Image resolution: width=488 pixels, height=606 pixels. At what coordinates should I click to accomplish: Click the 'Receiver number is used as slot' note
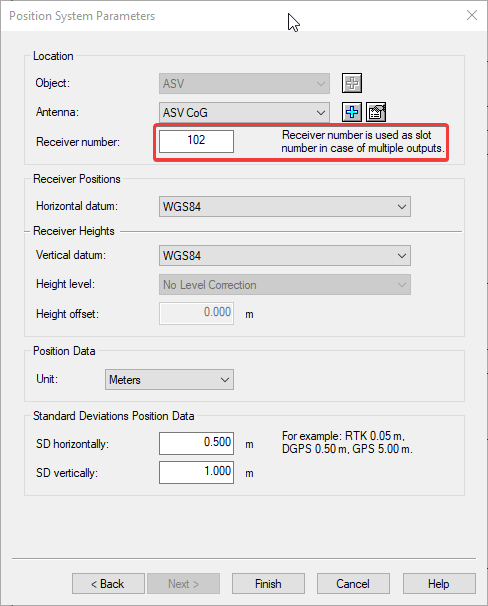(363, 141)
